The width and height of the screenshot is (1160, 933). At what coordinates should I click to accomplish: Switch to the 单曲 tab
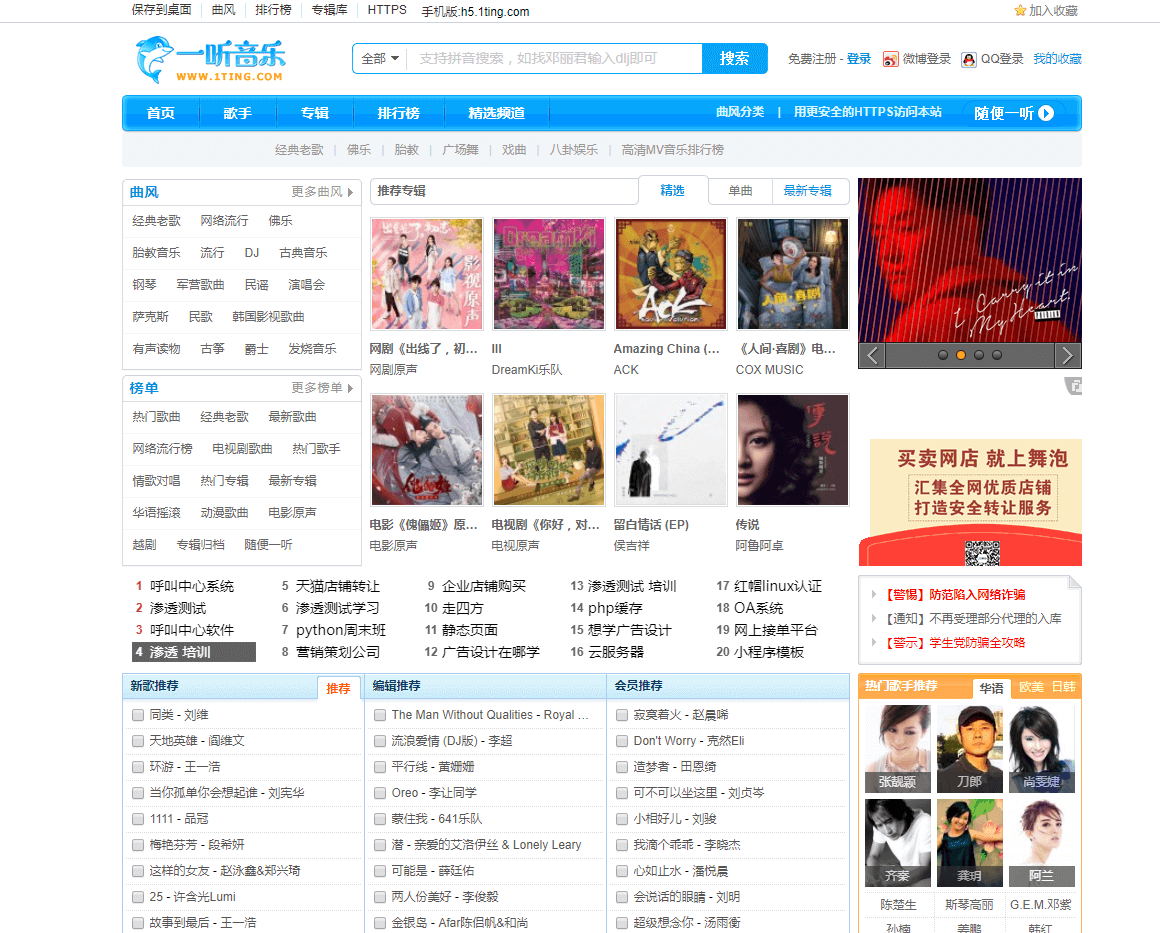(x=740, y=190)
